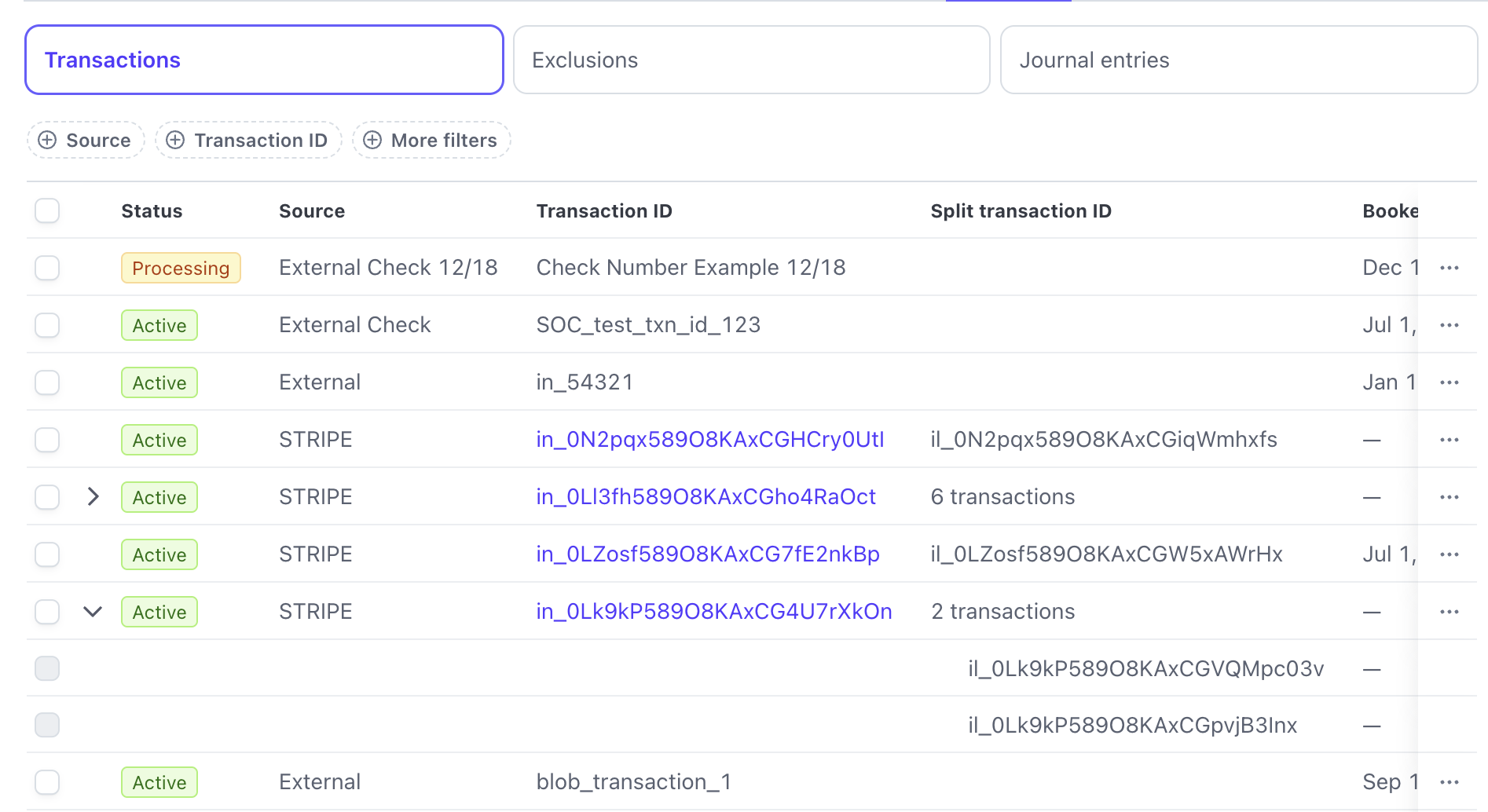This screenshot has width=1488, height=812.
Task: Switch to the Exclusions tab
Action: point(750,60)
